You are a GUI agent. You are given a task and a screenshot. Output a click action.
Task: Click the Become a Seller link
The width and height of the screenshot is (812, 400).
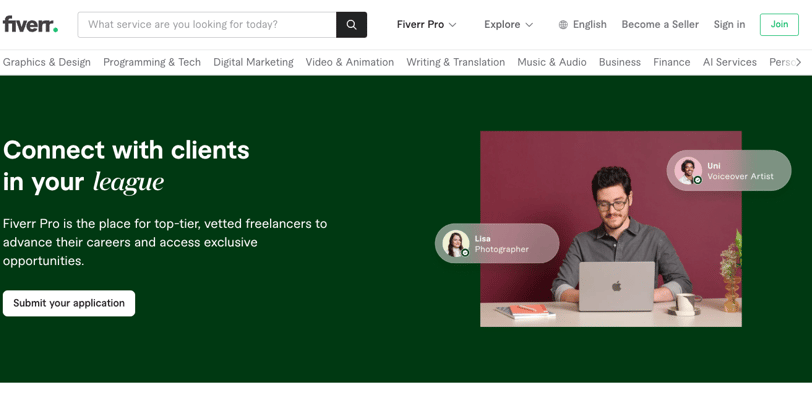coord(660,25)
